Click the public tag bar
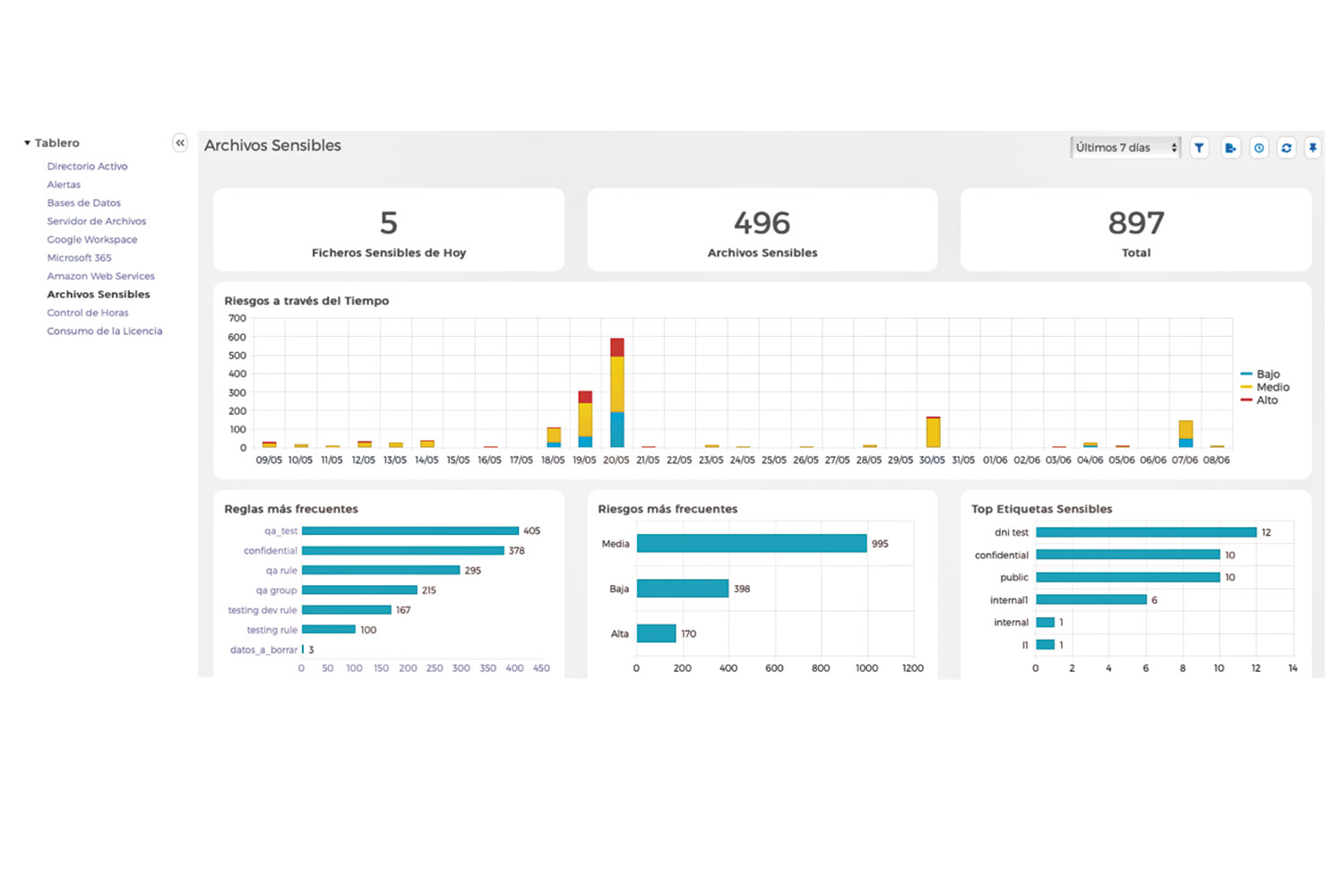Image resolution: width=1344 pixels, height=896 pixels. click(1128, 577)
